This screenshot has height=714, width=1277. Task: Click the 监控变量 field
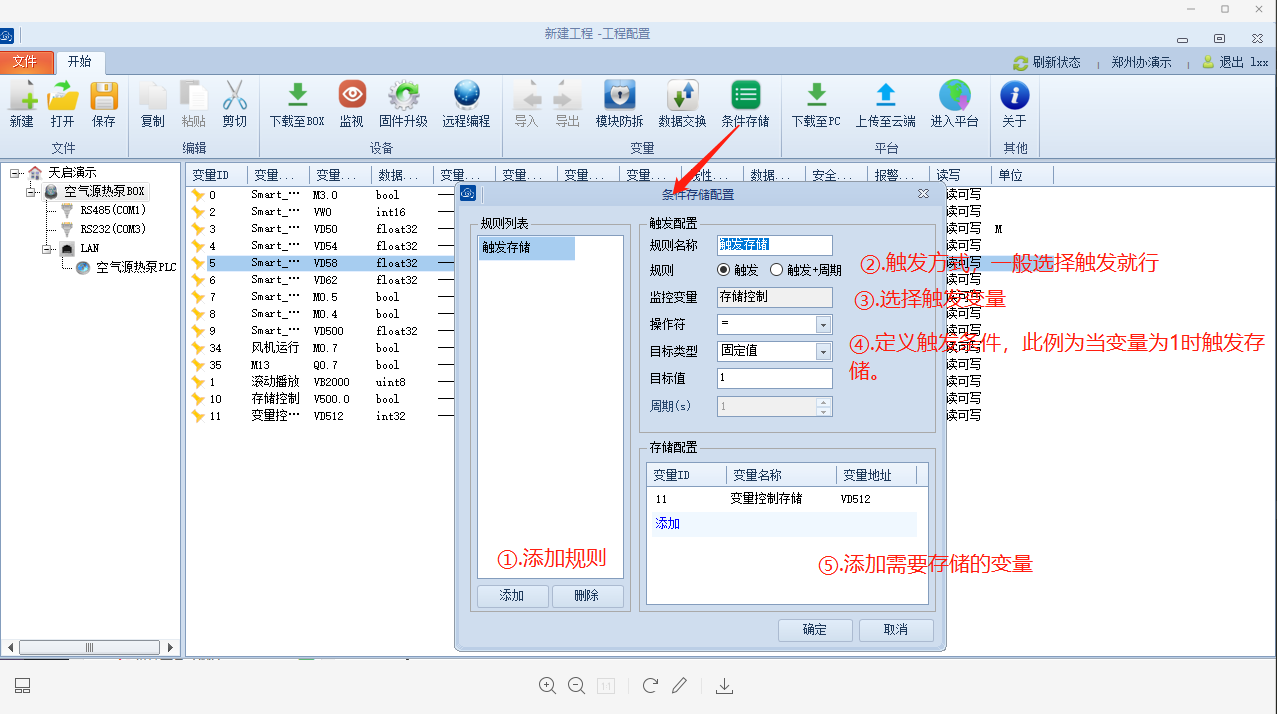click(775, 297)
